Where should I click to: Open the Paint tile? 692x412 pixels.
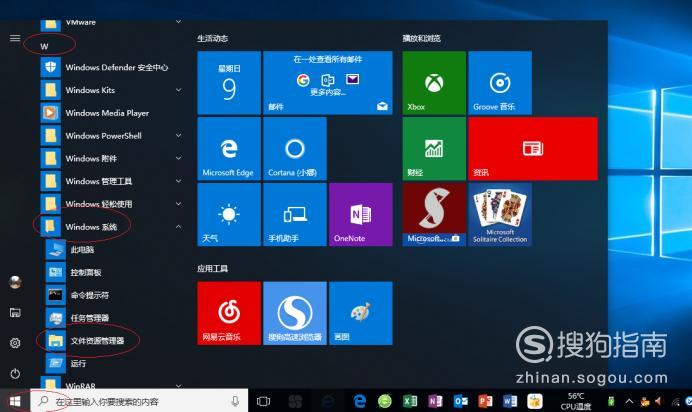[x=361, y=313]
